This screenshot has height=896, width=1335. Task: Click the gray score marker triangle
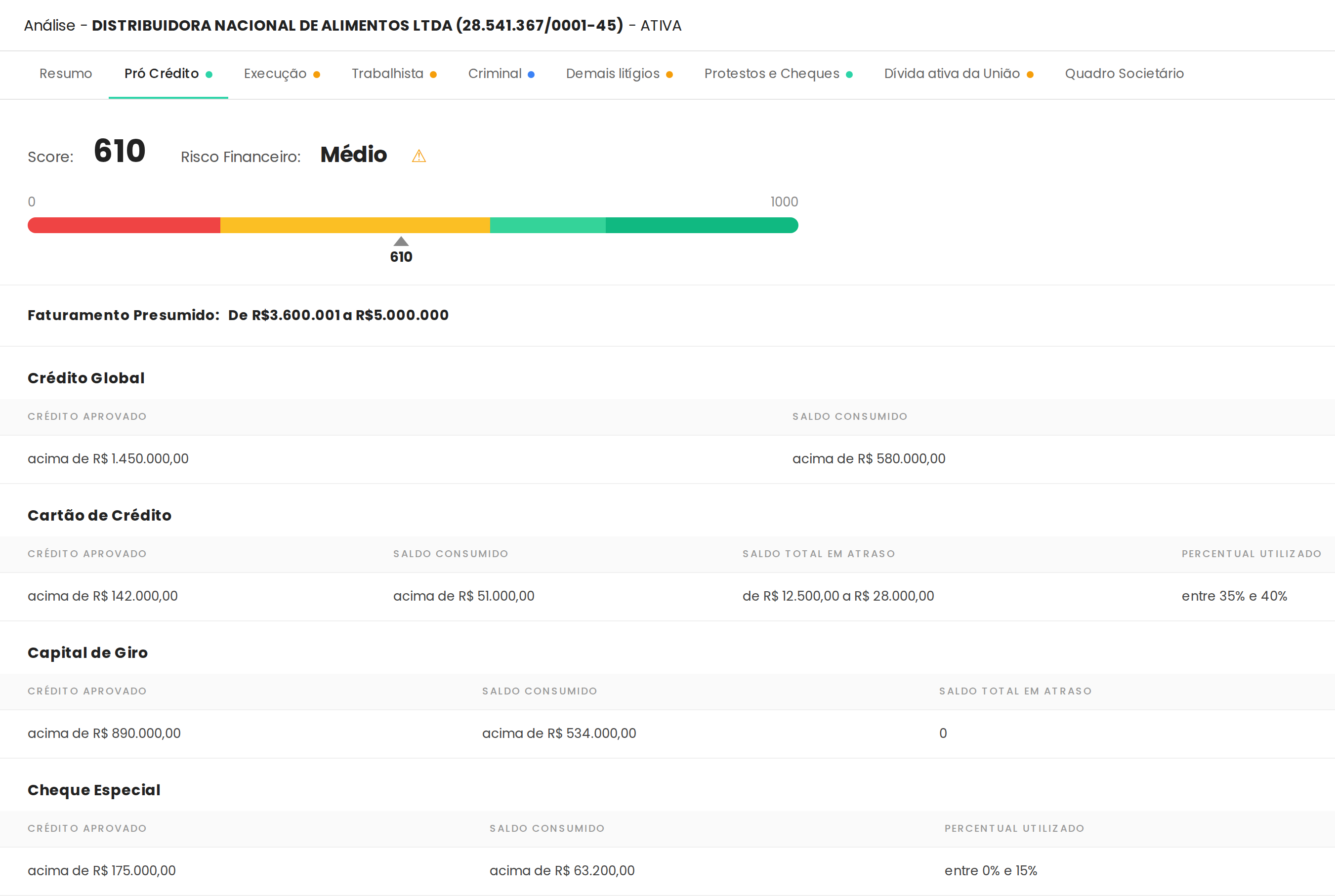coord(401,242)
